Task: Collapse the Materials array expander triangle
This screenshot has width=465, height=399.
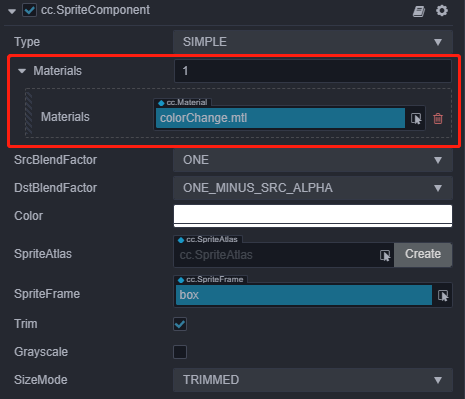Action: pos(22,71)
